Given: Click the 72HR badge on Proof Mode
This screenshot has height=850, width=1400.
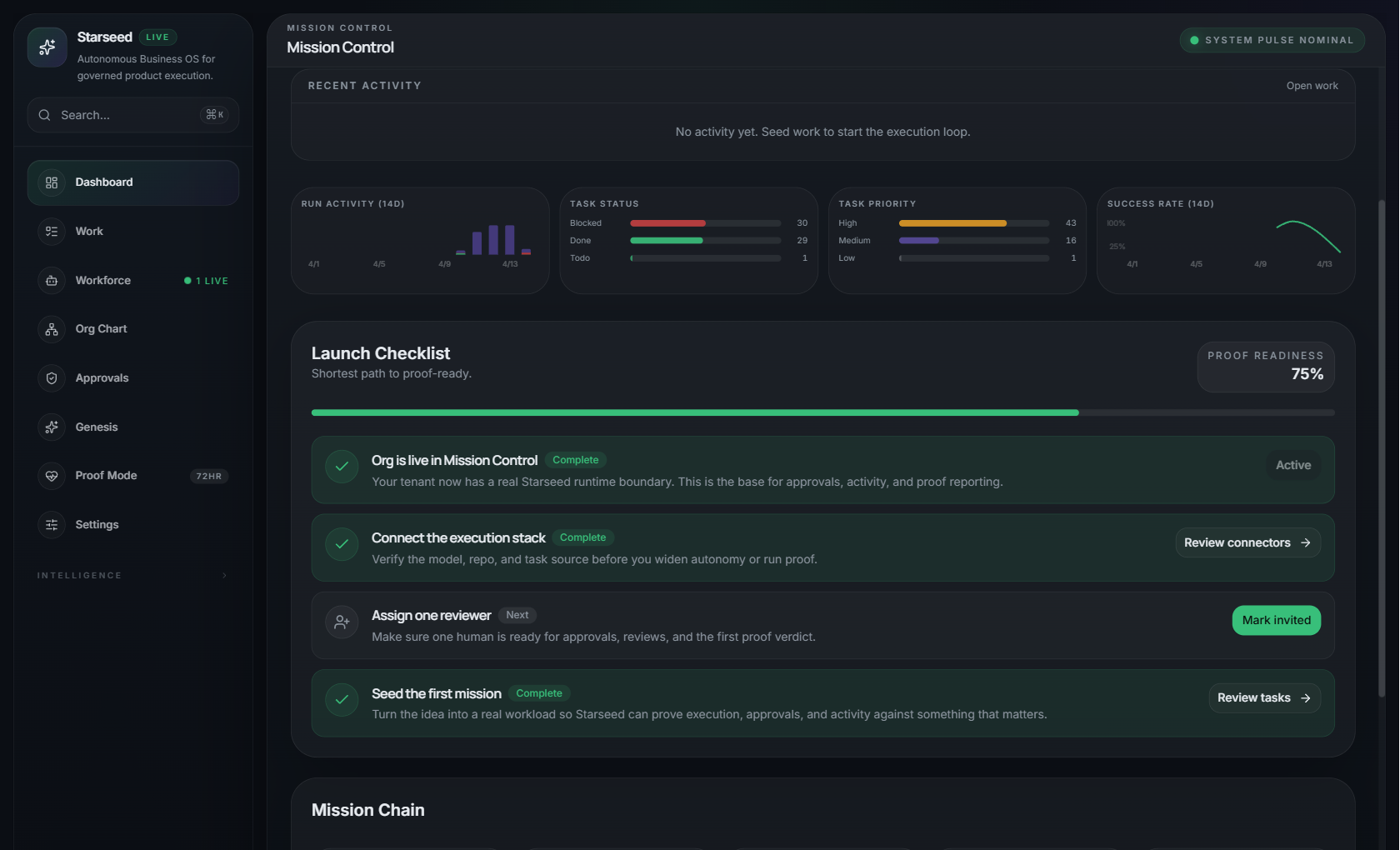Looking at the screenshot, I should tap(209, 477).
